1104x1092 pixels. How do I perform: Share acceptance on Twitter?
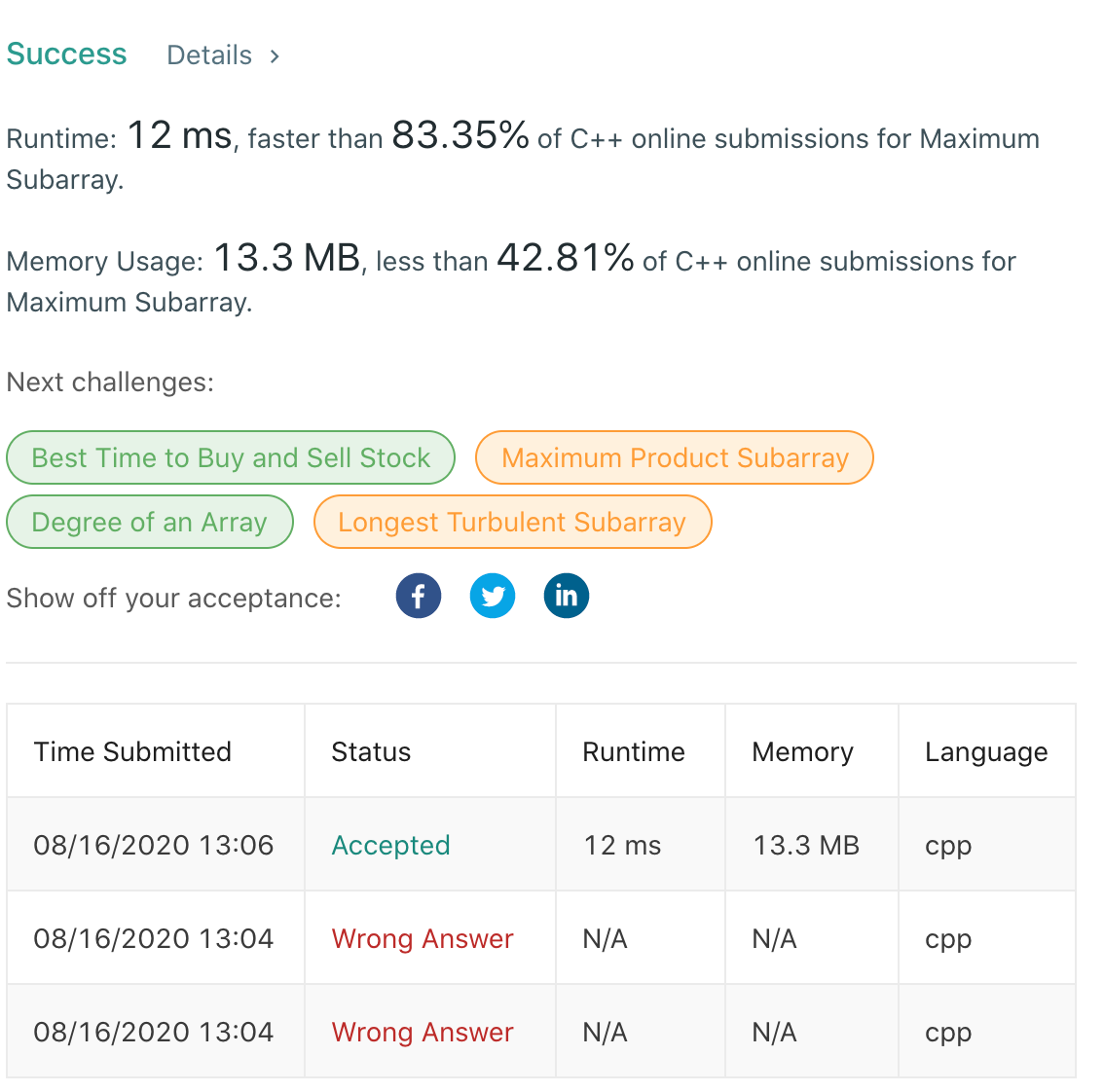coord(493,595)
